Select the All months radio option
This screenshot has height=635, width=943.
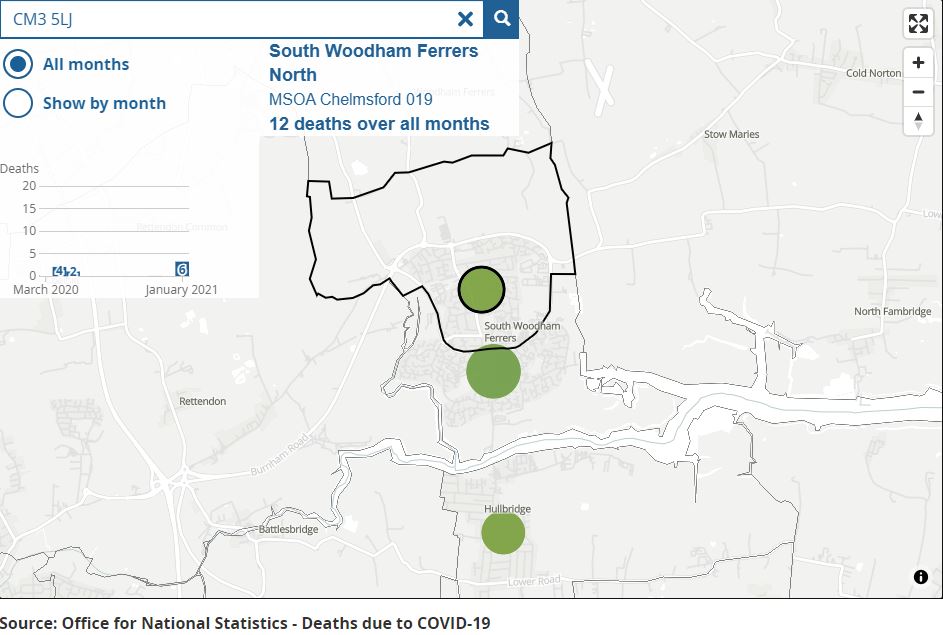click(18, 64)
